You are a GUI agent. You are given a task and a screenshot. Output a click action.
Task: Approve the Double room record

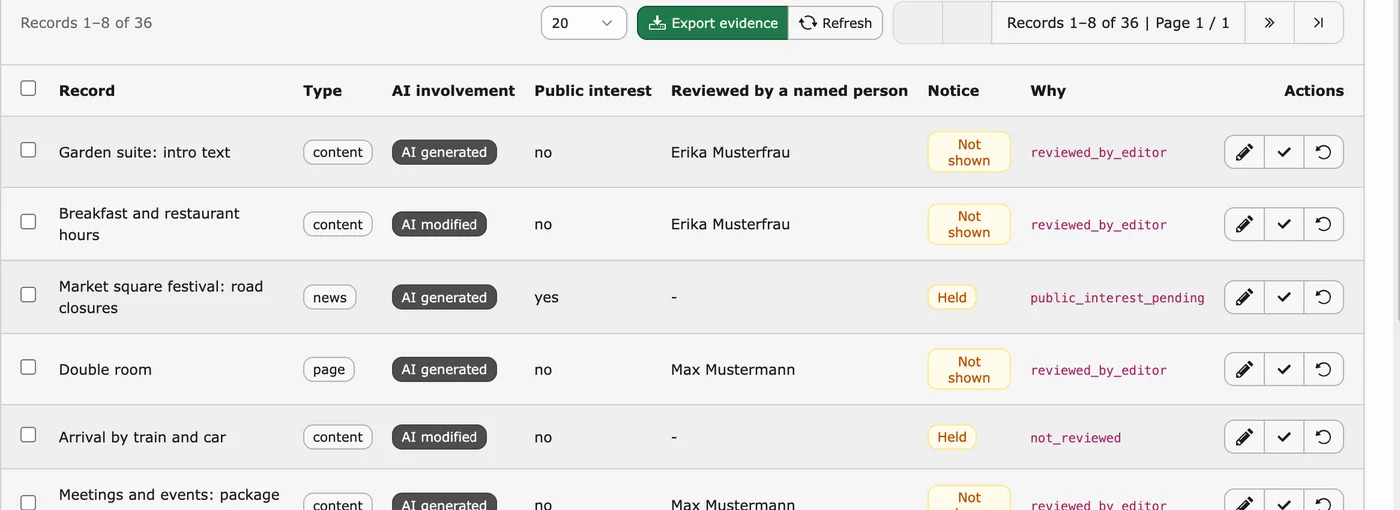(1284, 369)
